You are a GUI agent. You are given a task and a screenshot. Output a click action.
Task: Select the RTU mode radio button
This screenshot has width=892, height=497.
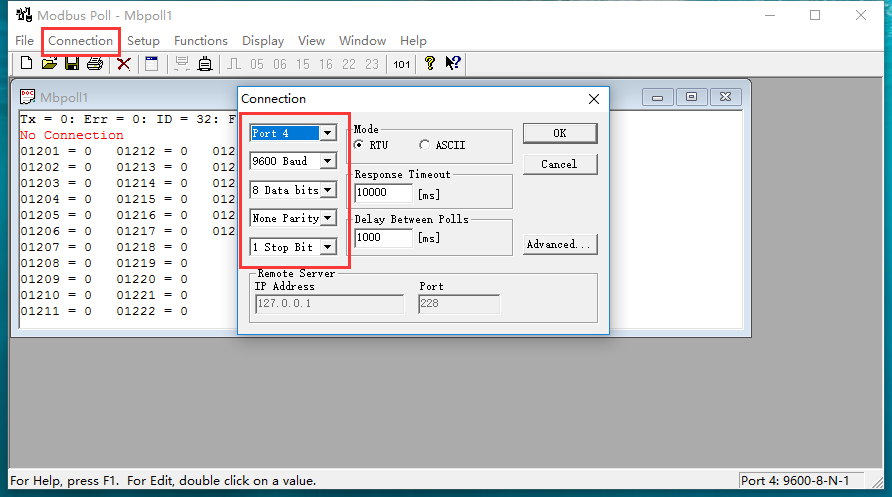(x=358, y=144)
